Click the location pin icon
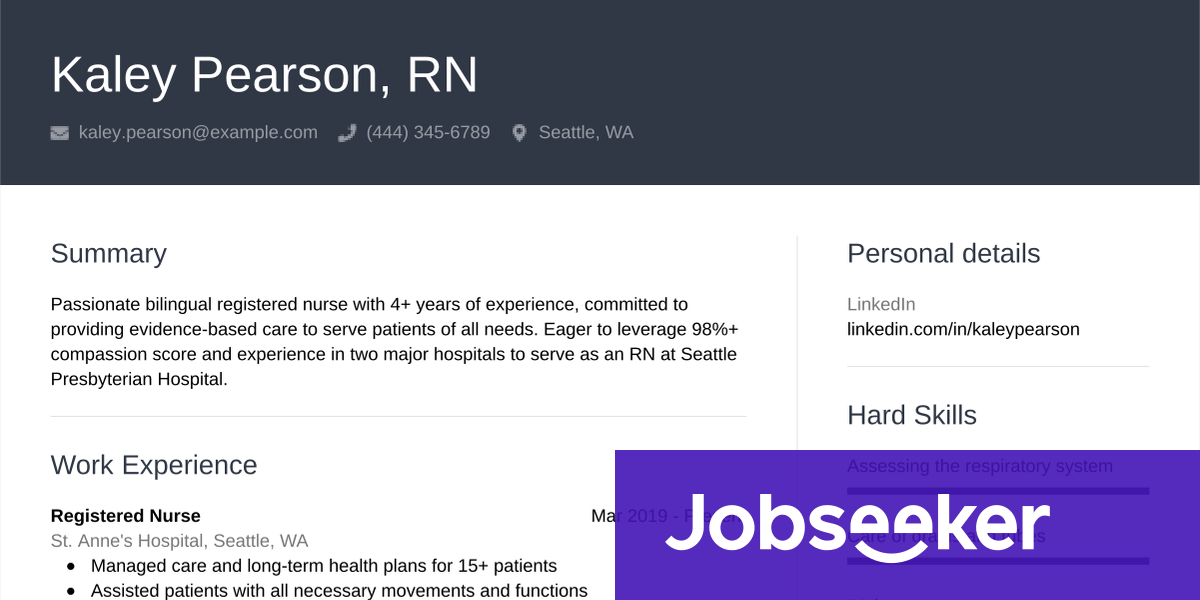This screenshot has width=1200, height=600. (519, 133)
